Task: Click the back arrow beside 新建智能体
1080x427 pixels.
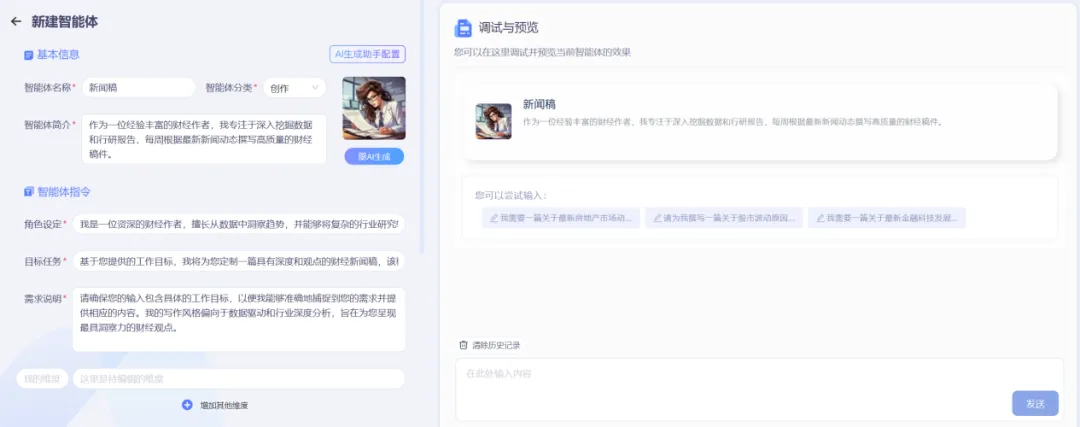Action: tap(16, 21)
